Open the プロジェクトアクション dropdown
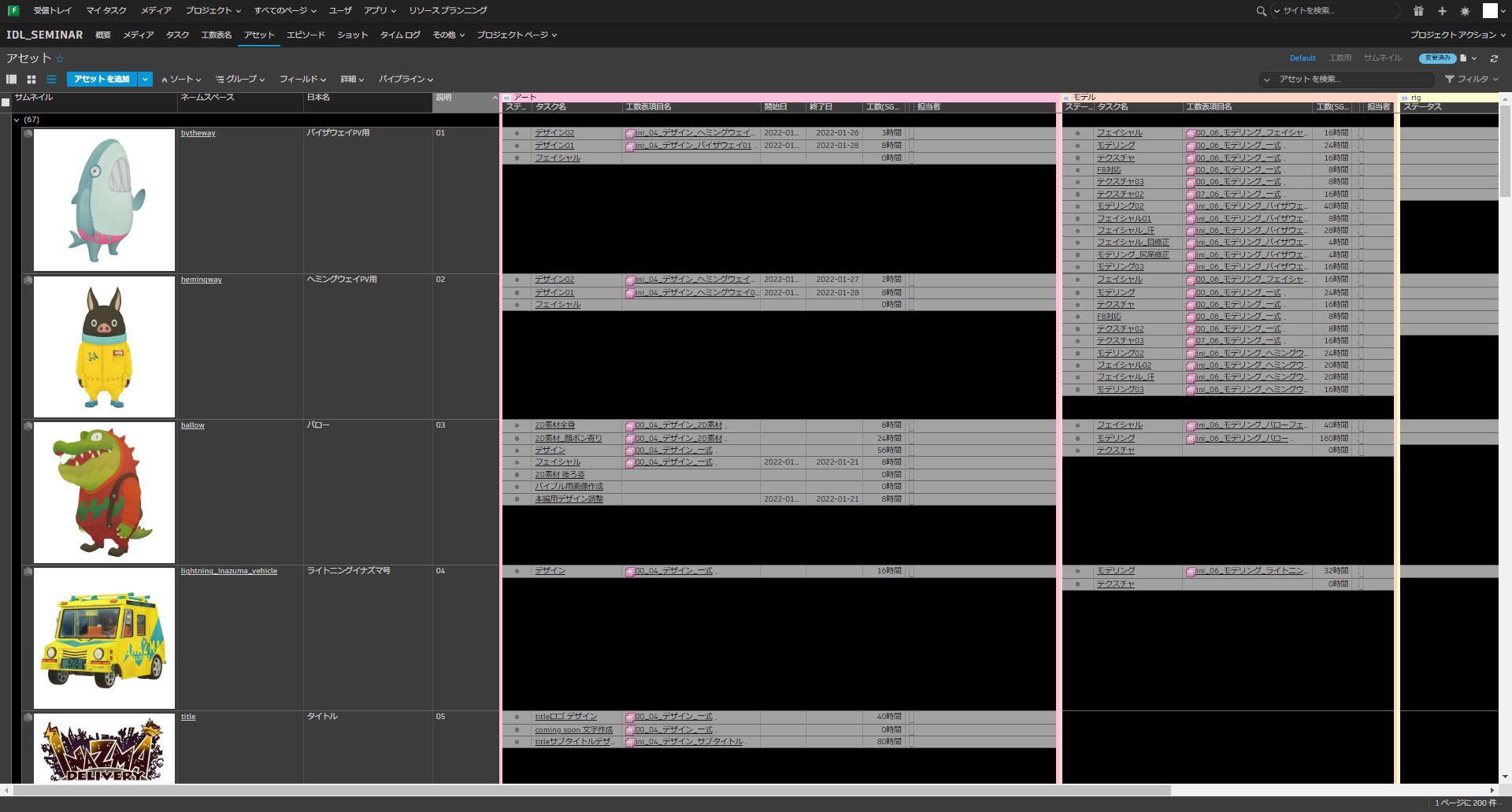The width and height of the screenshot is (1512, 812). tap(1458, 35)
